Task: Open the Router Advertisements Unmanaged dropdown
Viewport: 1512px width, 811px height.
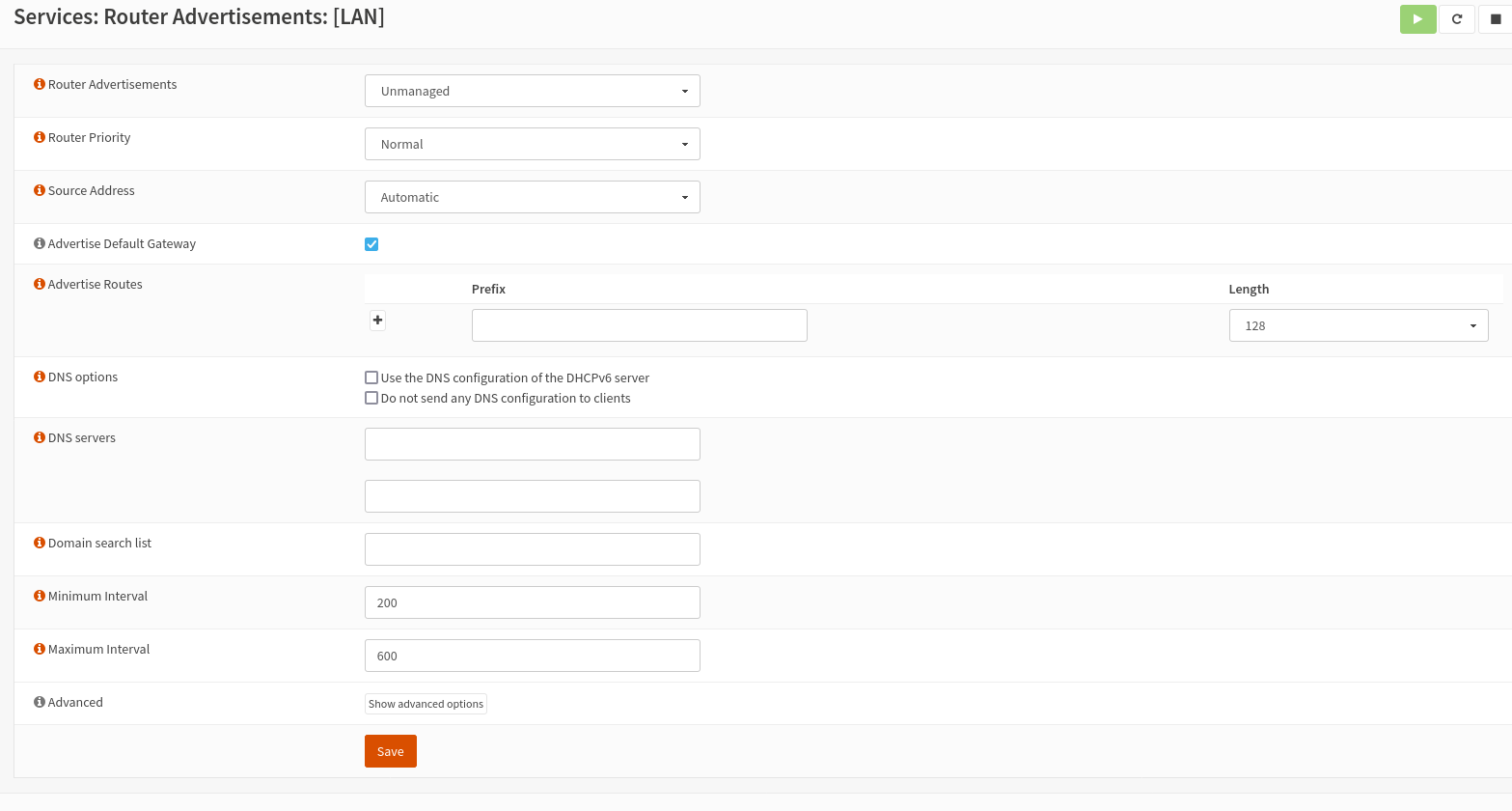Action: 533,91
